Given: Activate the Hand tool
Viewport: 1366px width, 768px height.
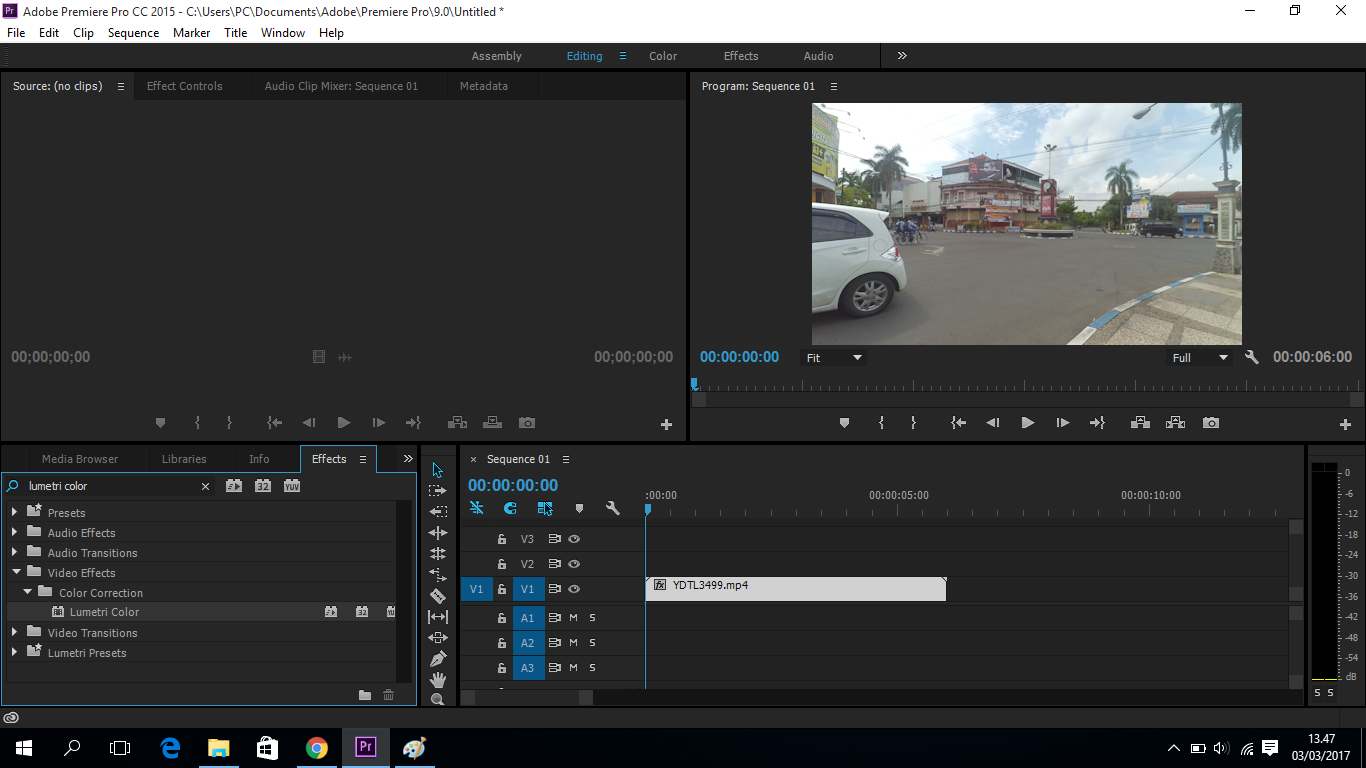Looking at the screenshot, I should pos(437,679).
